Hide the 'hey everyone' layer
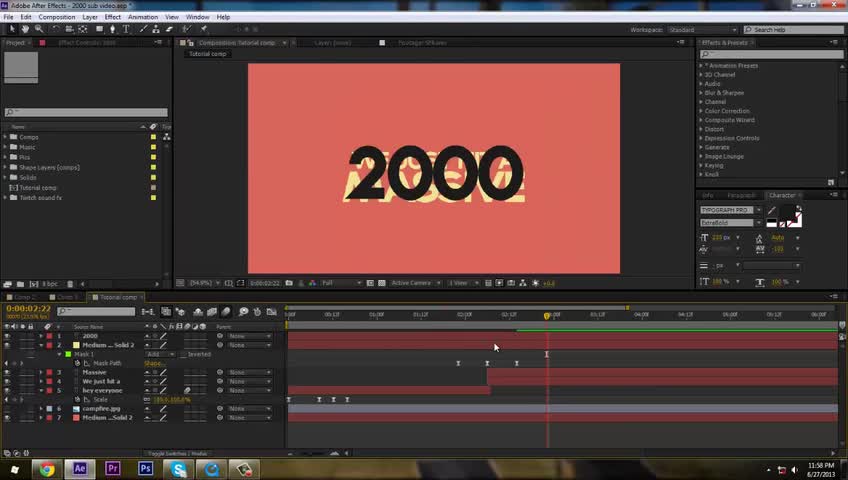The width and height of the screenshot is (848, 480). tap(7, 390)
